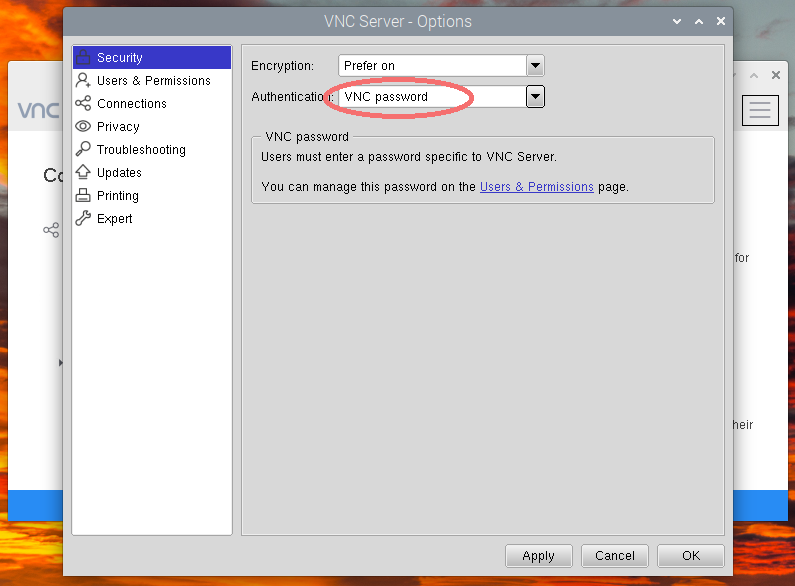Click the Users & Permissions person icon
Viewport: 795px width, 586px height.
click(x=83, y=80)
